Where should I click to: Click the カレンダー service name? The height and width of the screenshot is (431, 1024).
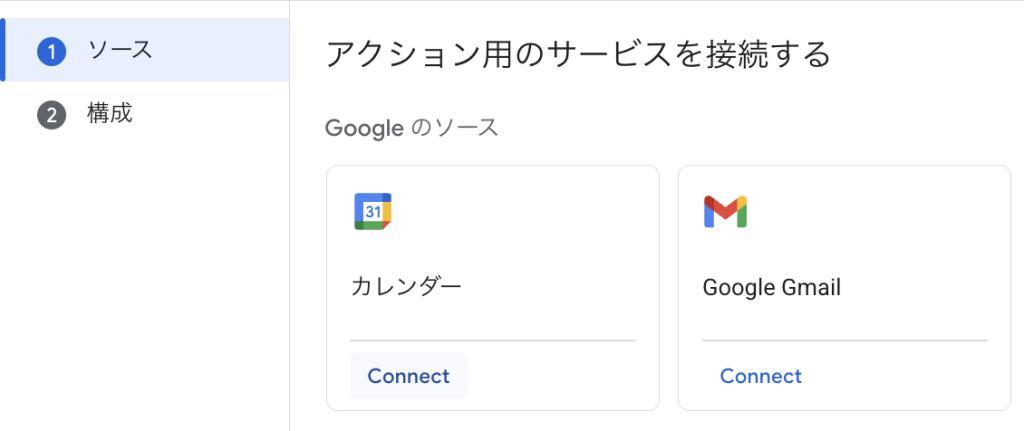(406, 288)
